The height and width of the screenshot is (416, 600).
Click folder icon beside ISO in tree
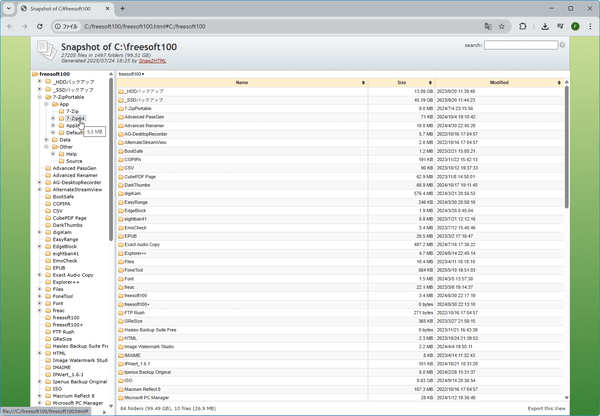[48, 388]
